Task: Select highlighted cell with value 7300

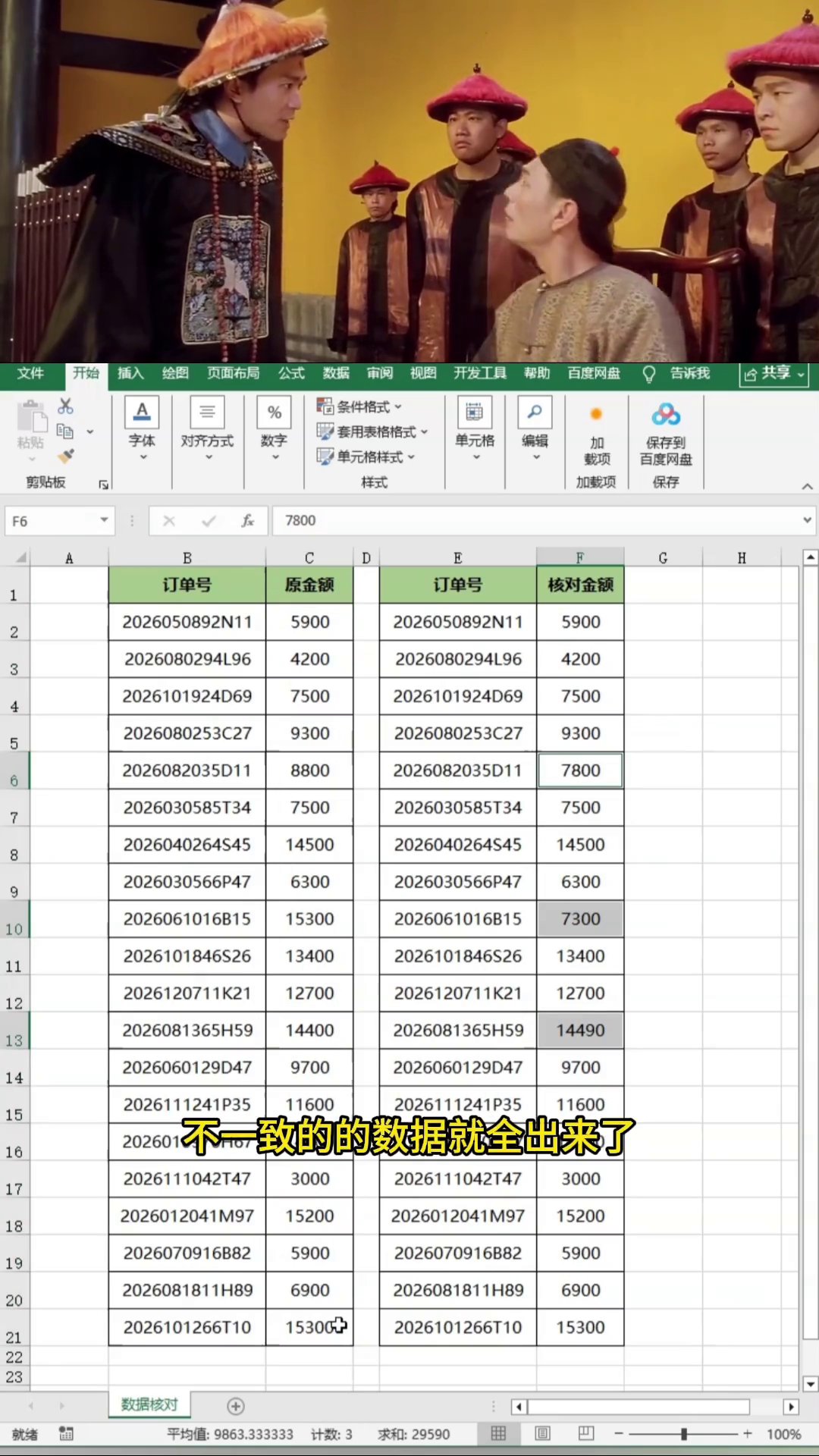Action: (x=580, y=919)
